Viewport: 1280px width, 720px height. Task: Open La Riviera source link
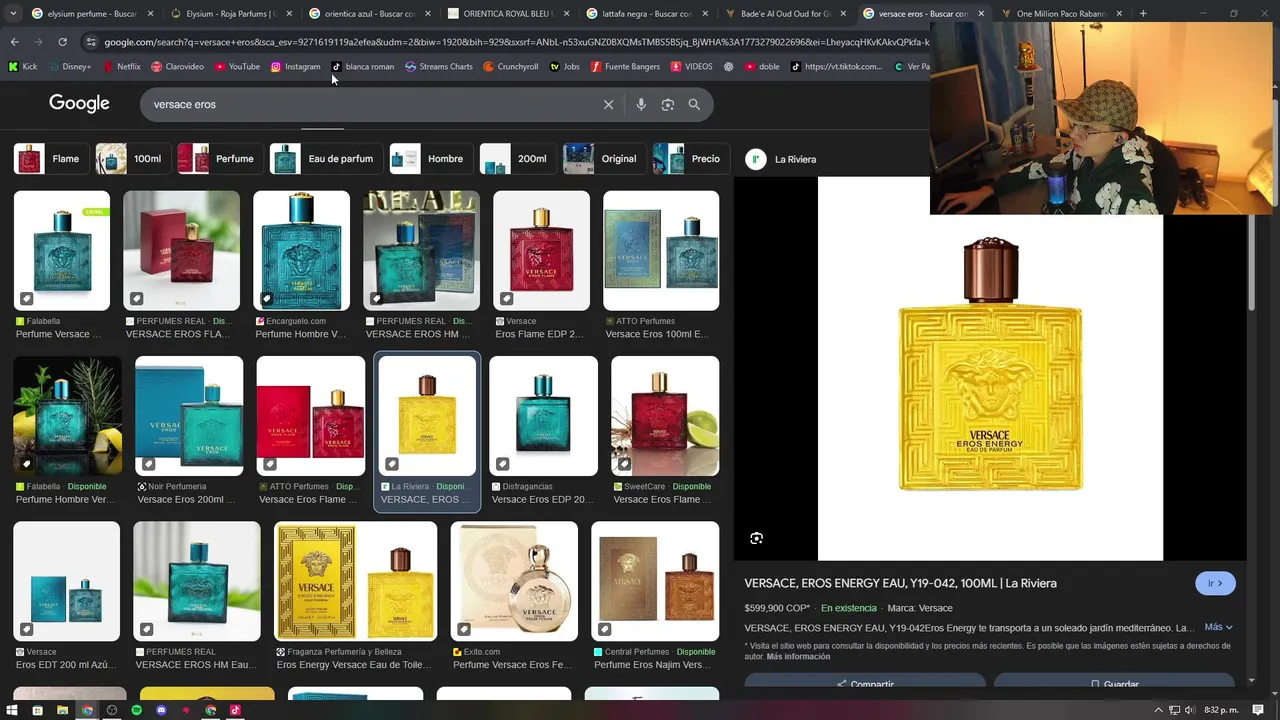click(x=782, y=159)
